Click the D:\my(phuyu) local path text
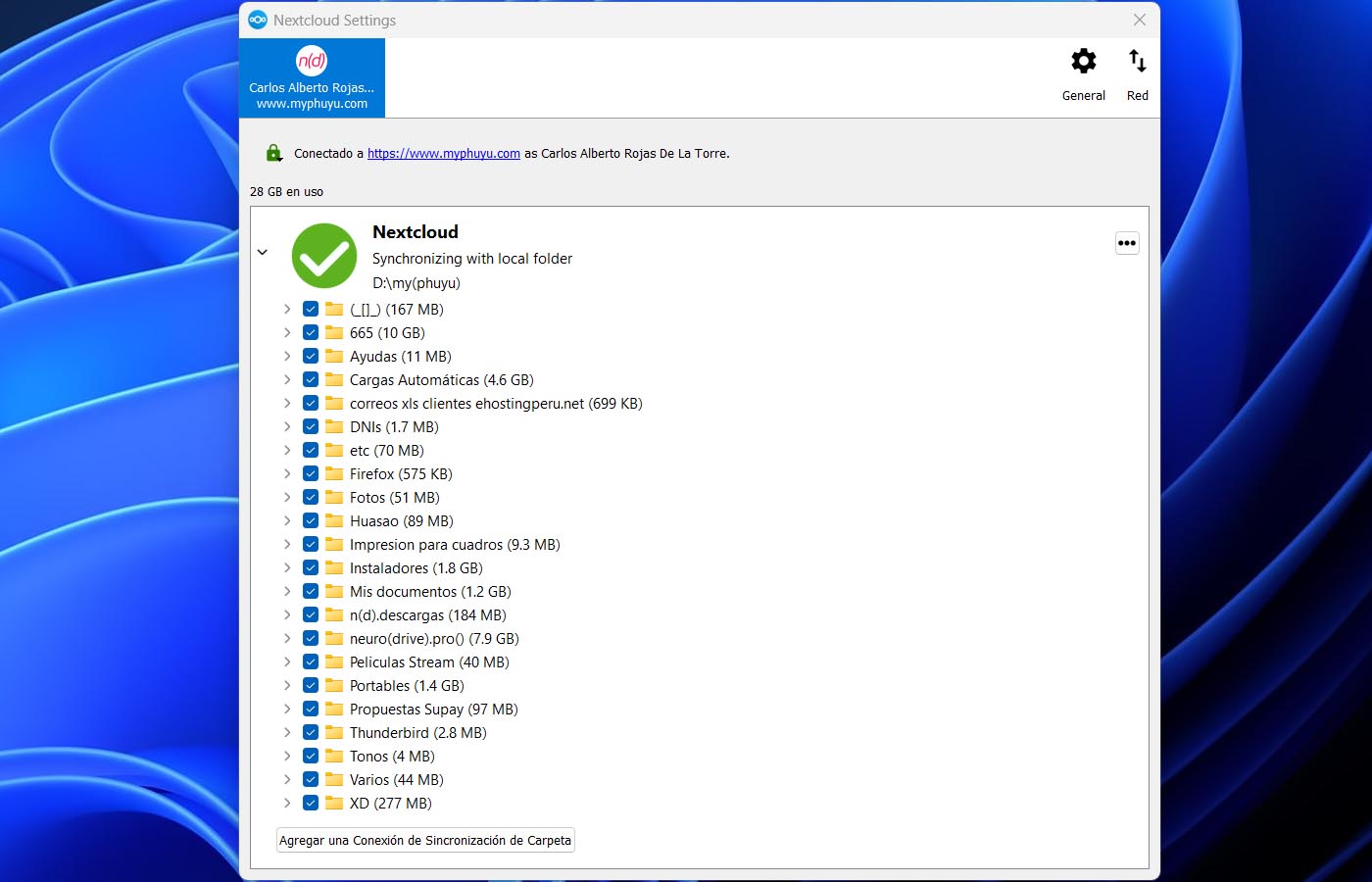The width and height of the screenshot is (1372, 882). click(416, 283)
